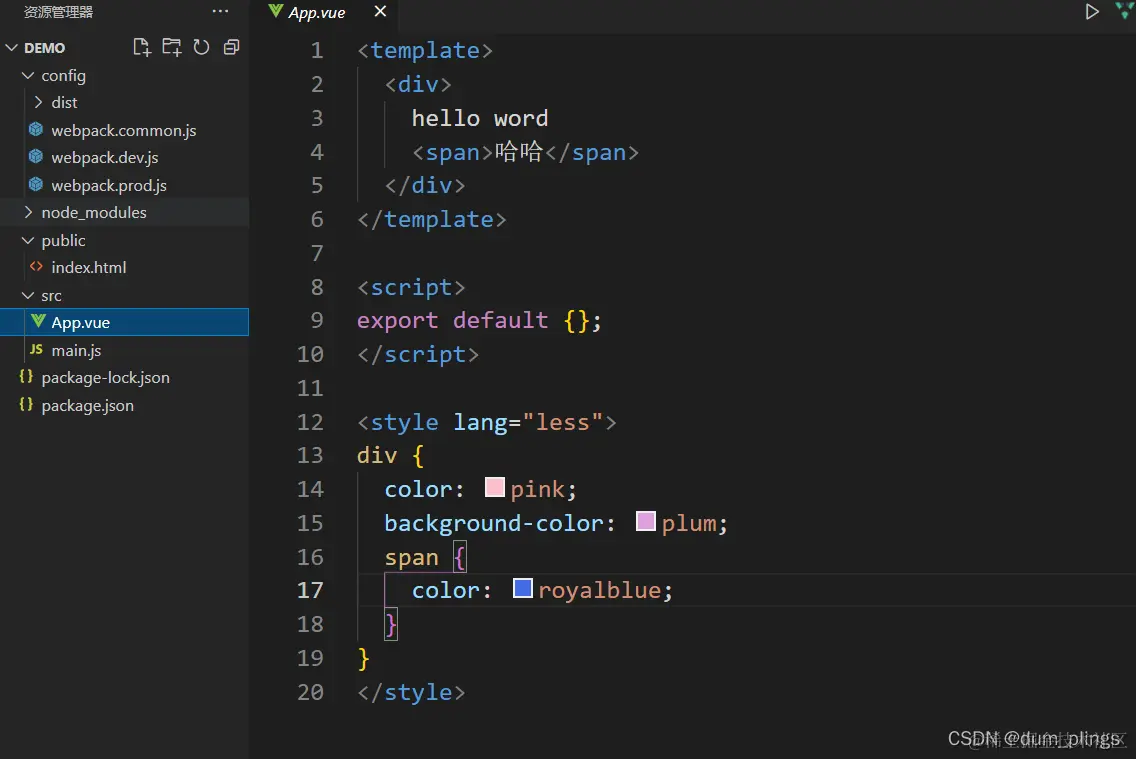Click the closing </style> tag on line 20
Viewport: 1136px width, 759px height.
click(411, 692)
